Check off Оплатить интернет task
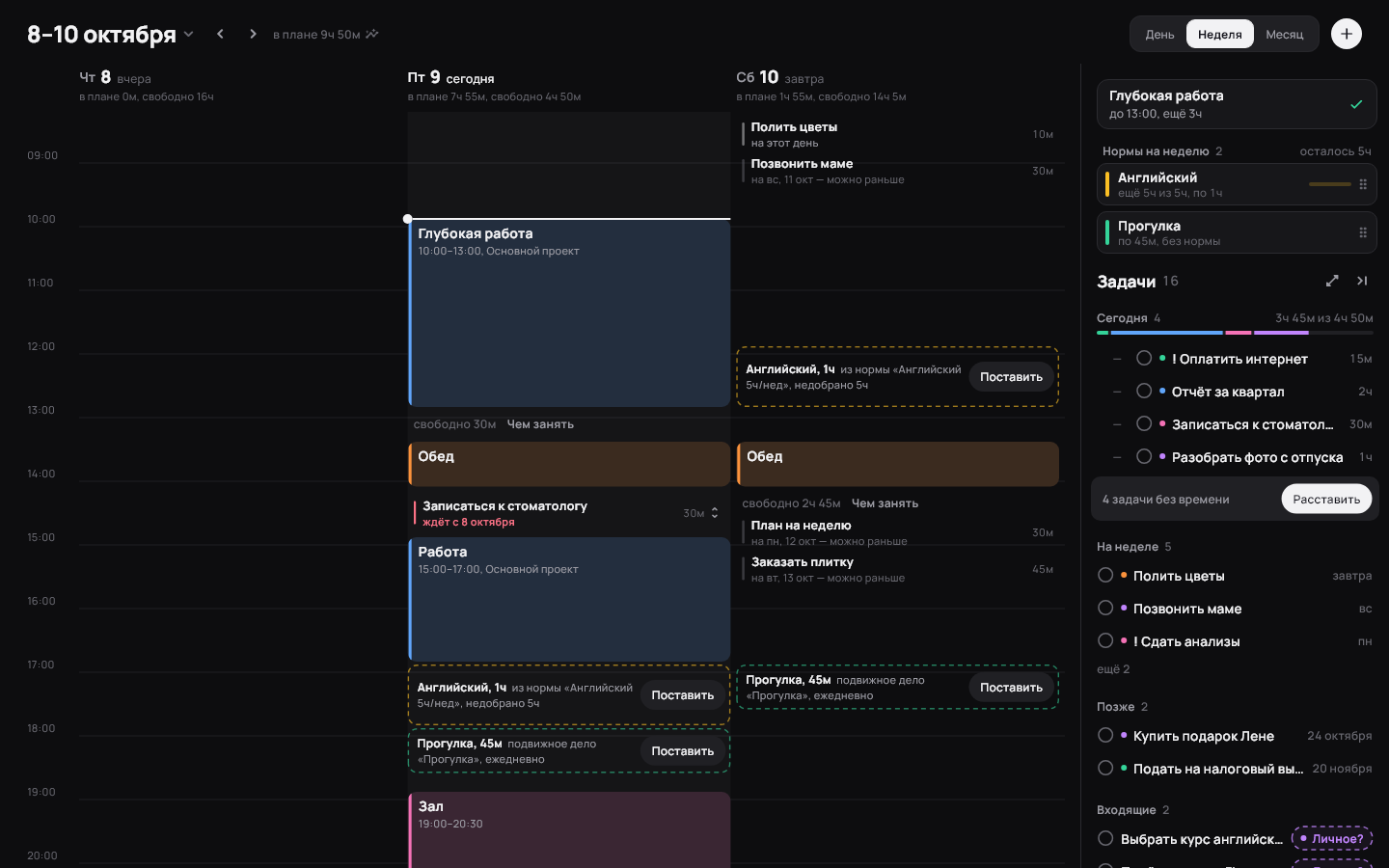Image resolution: width=1389 pixels, height=868 pixels. coord(1144,358)
